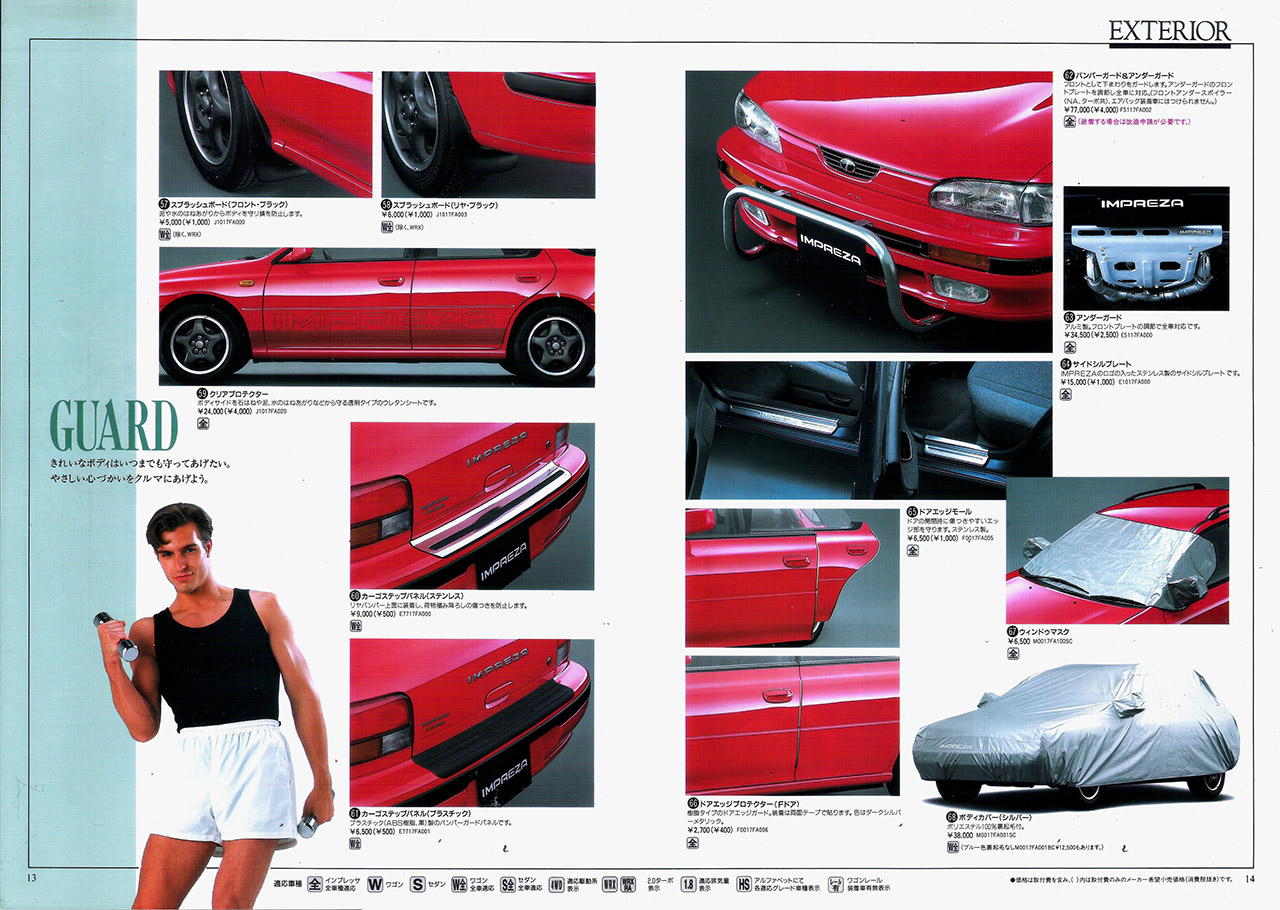Click the front bumper guard photo
This screenshot has height=910, width=1280.
tap(869, 211)
